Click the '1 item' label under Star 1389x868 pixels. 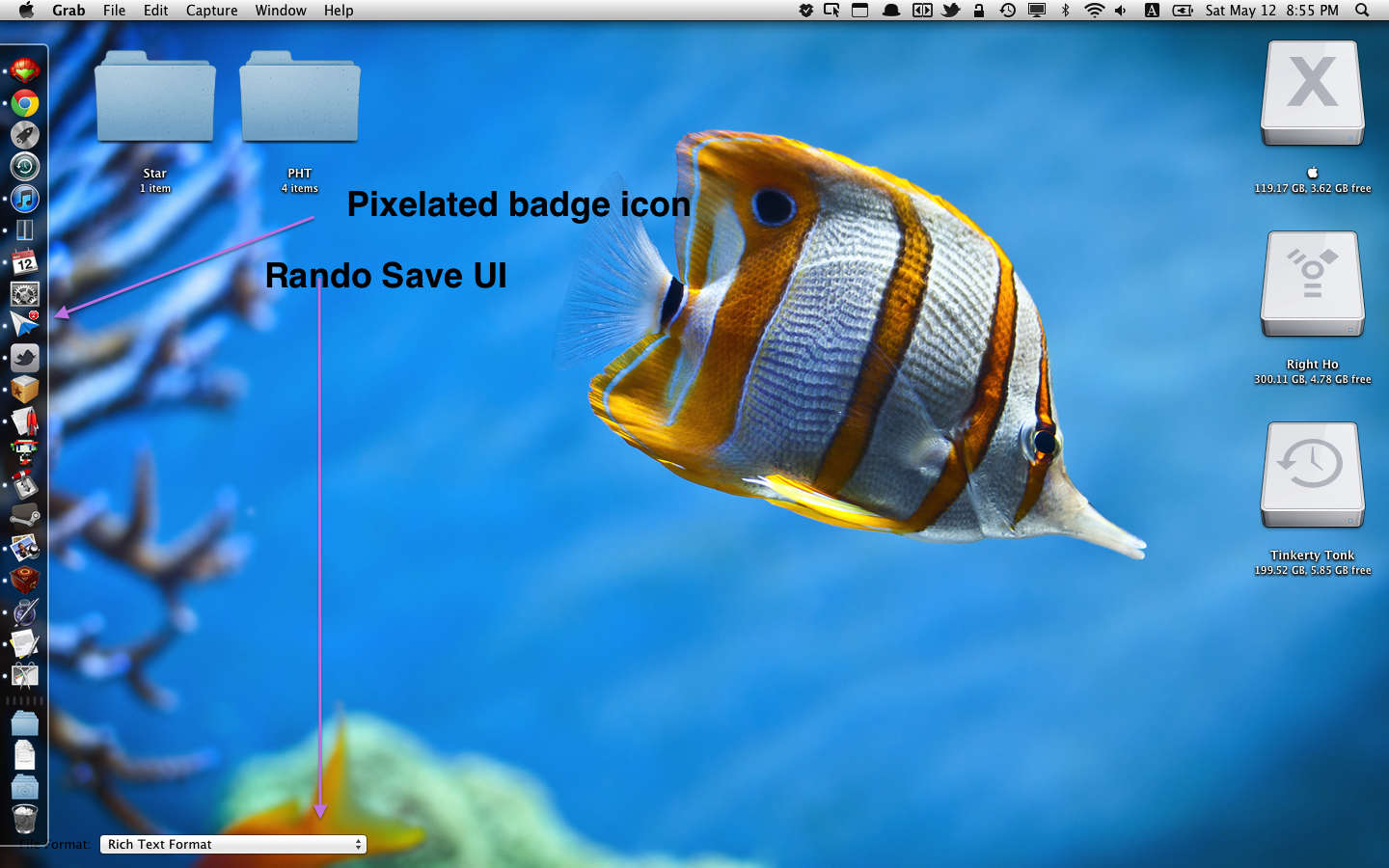coord(155,189)
